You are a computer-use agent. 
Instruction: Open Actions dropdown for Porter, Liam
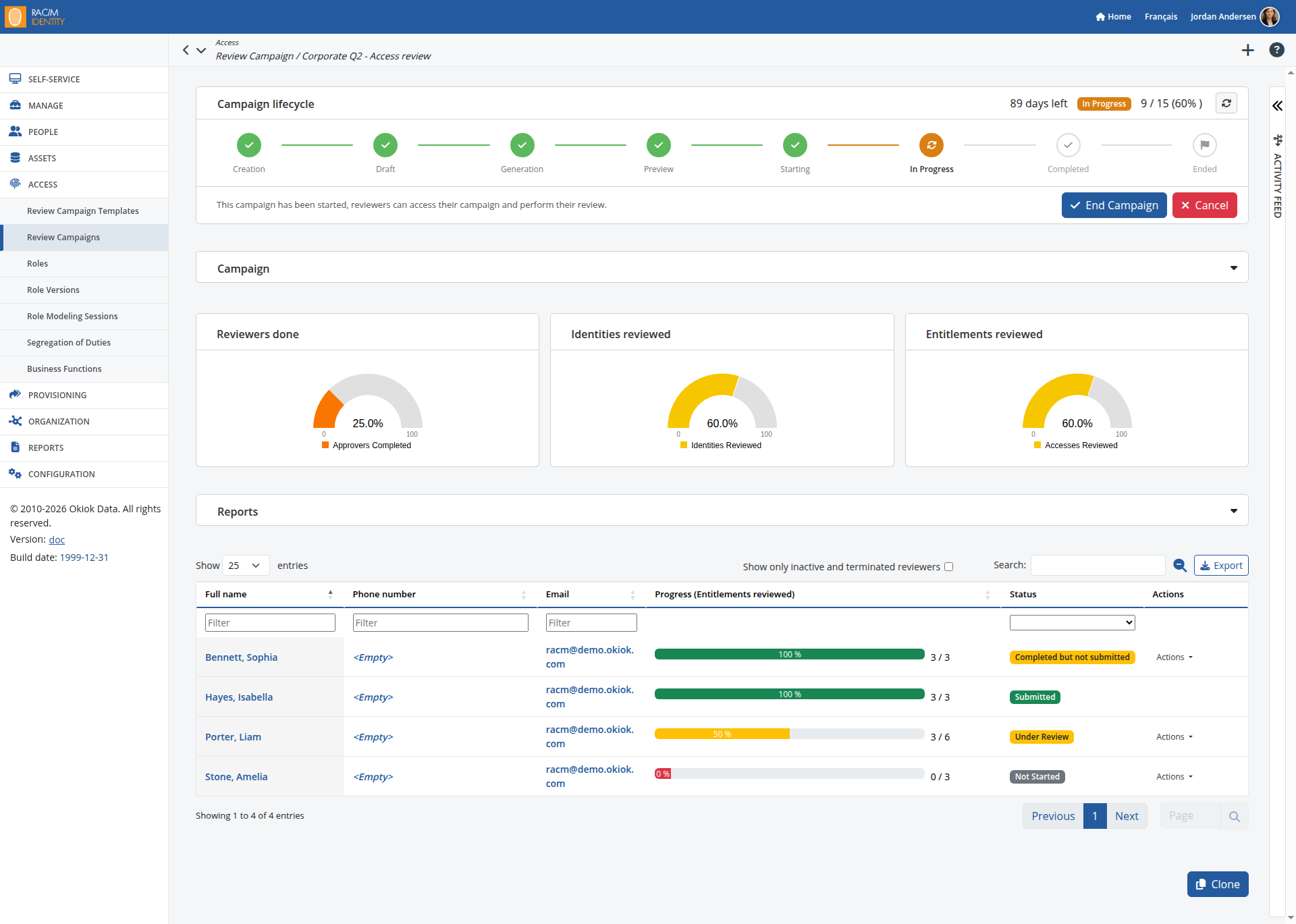1174,737
